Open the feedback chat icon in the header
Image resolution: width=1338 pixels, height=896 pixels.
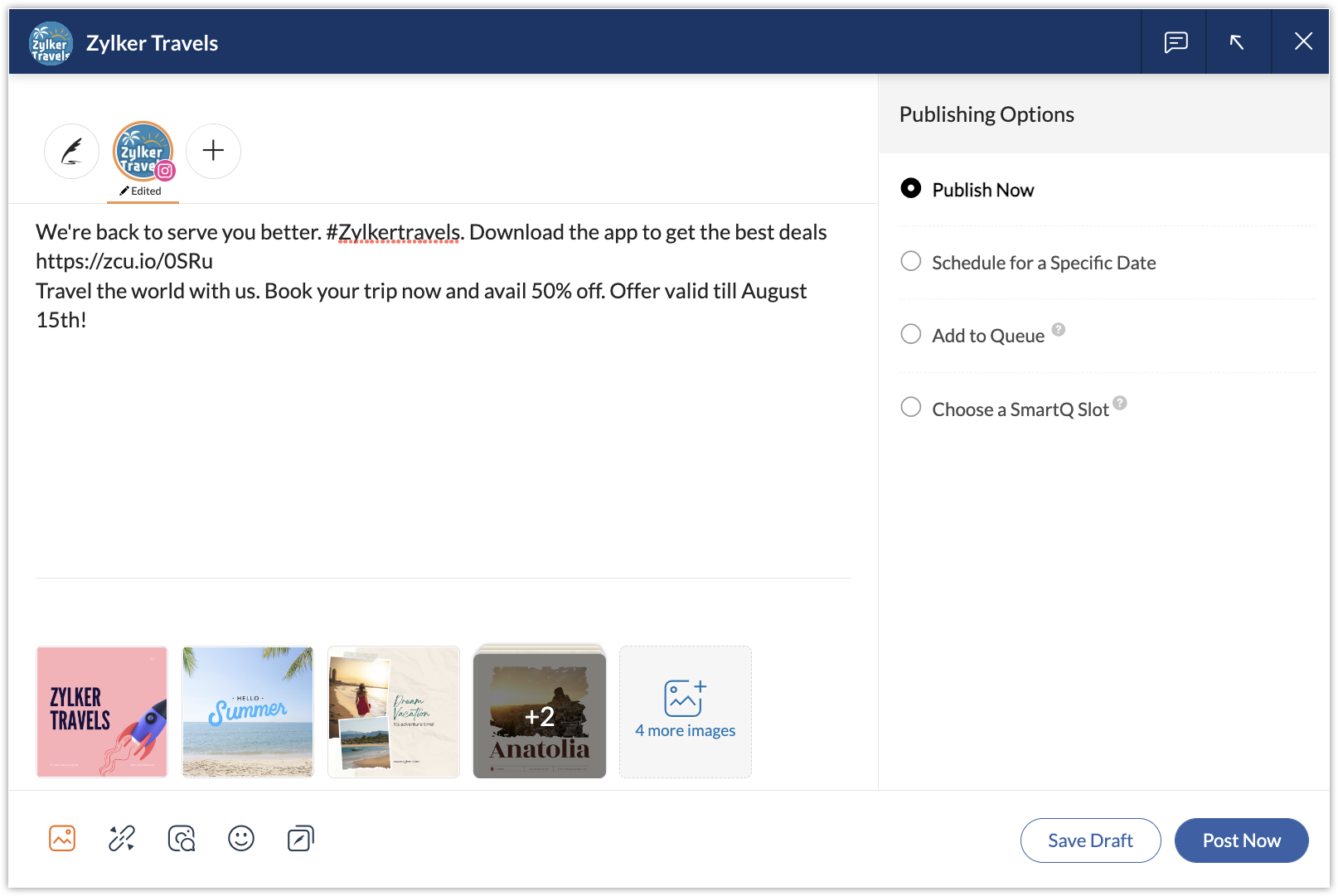pyautogui.click(x=1174, y=41)
